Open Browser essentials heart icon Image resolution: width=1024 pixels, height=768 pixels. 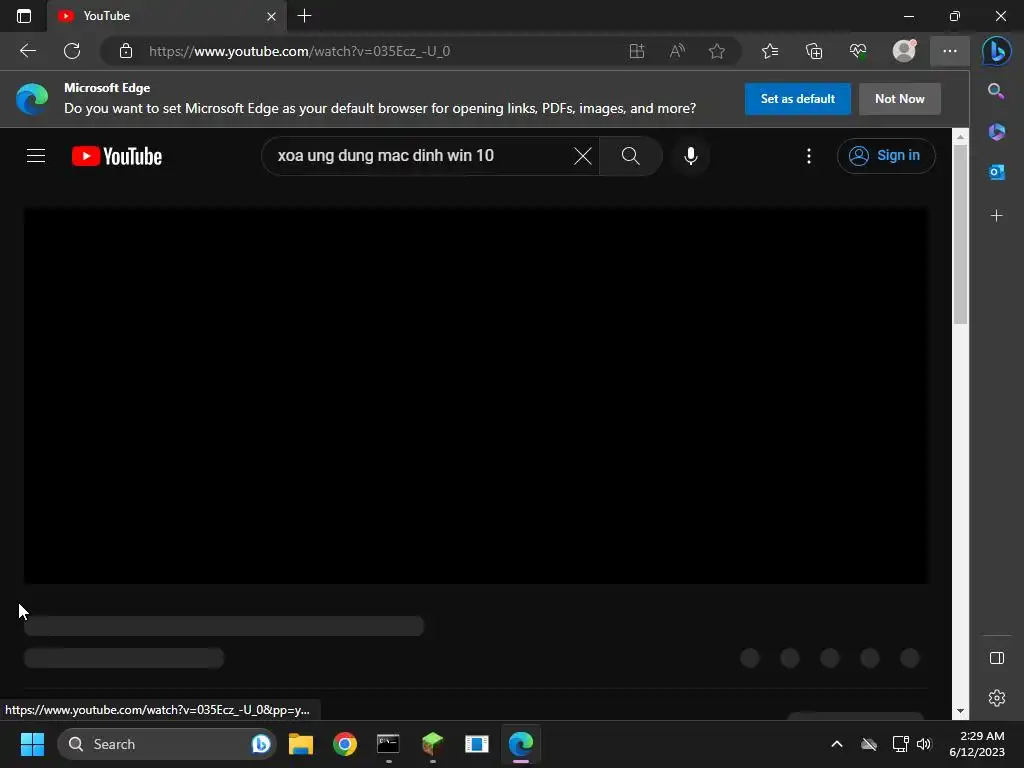click(858, 51)
